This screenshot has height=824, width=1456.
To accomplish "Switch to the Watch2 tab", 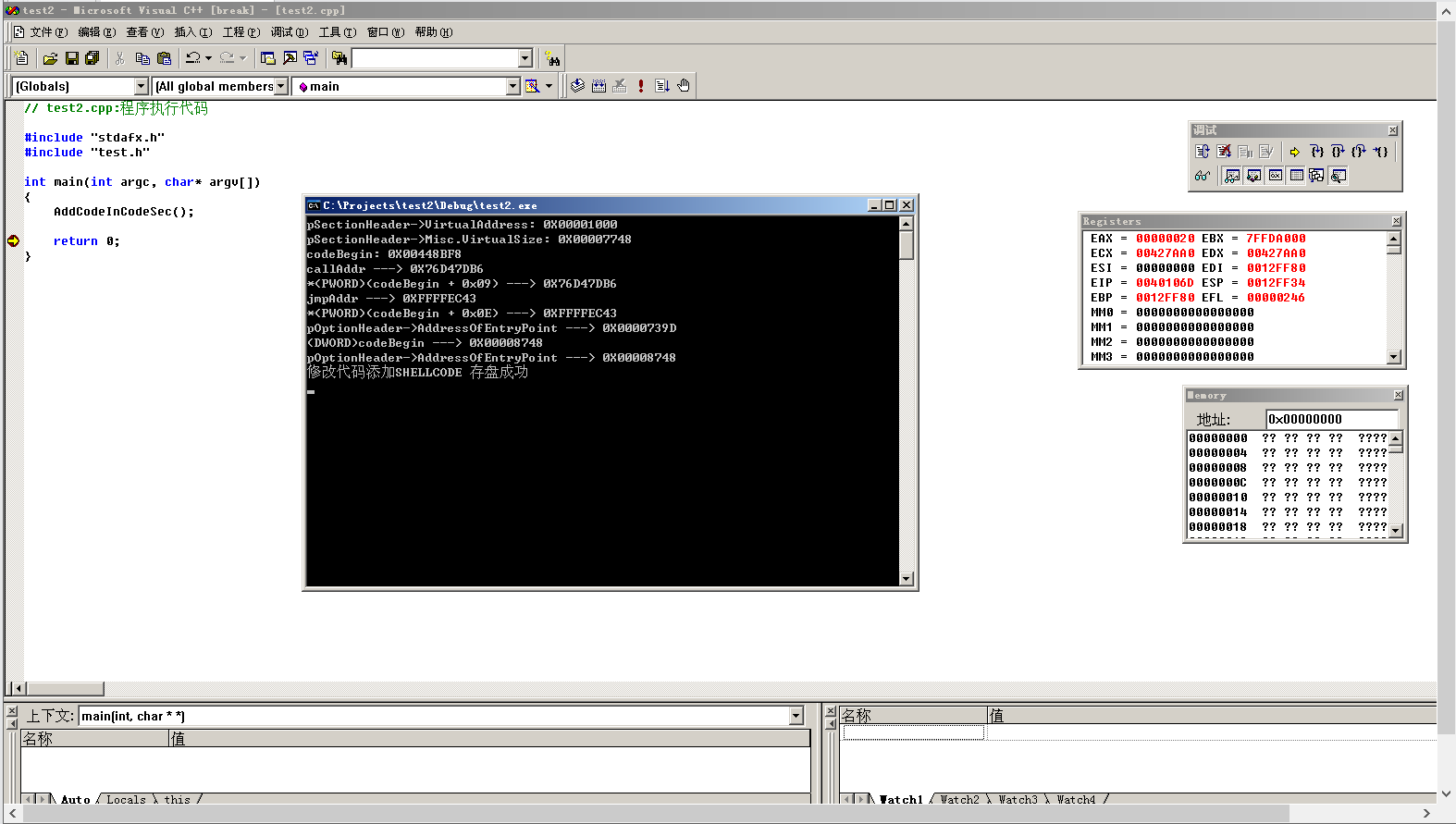I will 959,799.
